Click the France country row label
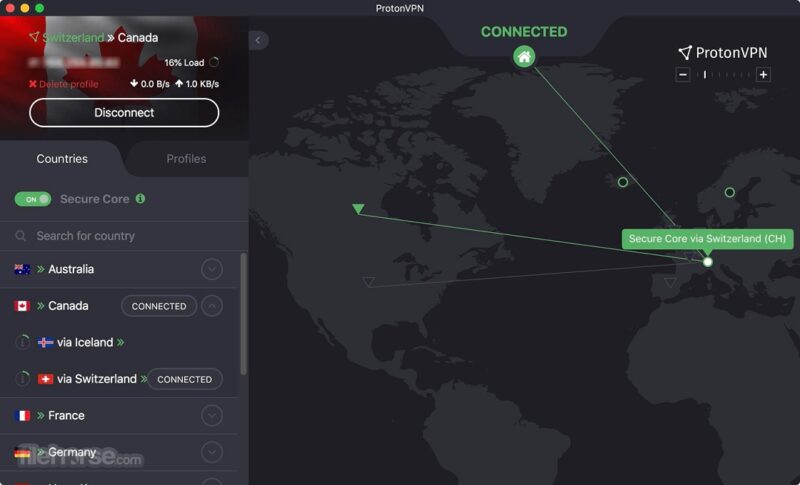 pos(66,415)
